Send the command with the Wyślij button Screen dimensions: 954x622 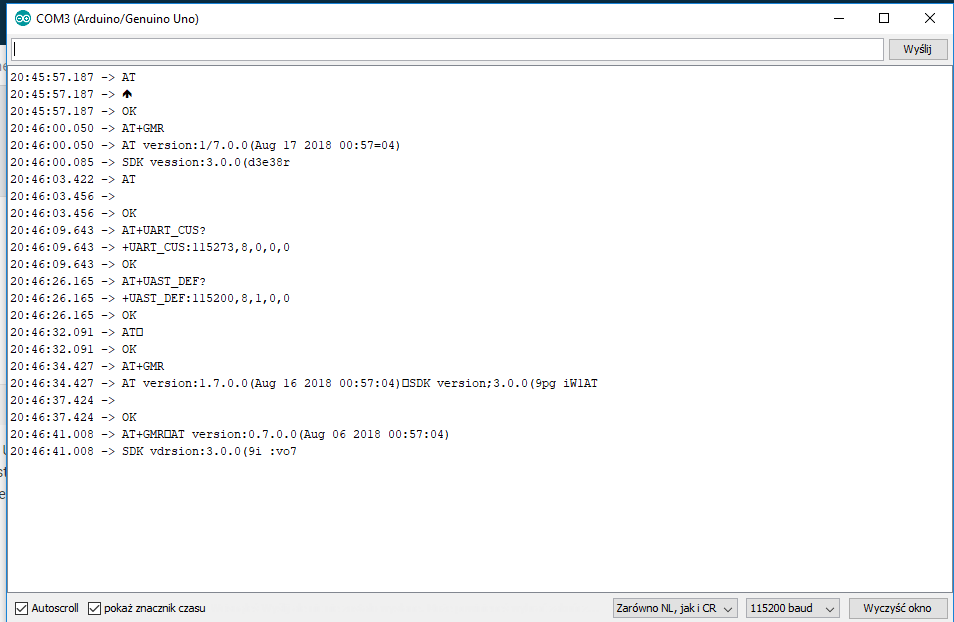coord(917,49)
